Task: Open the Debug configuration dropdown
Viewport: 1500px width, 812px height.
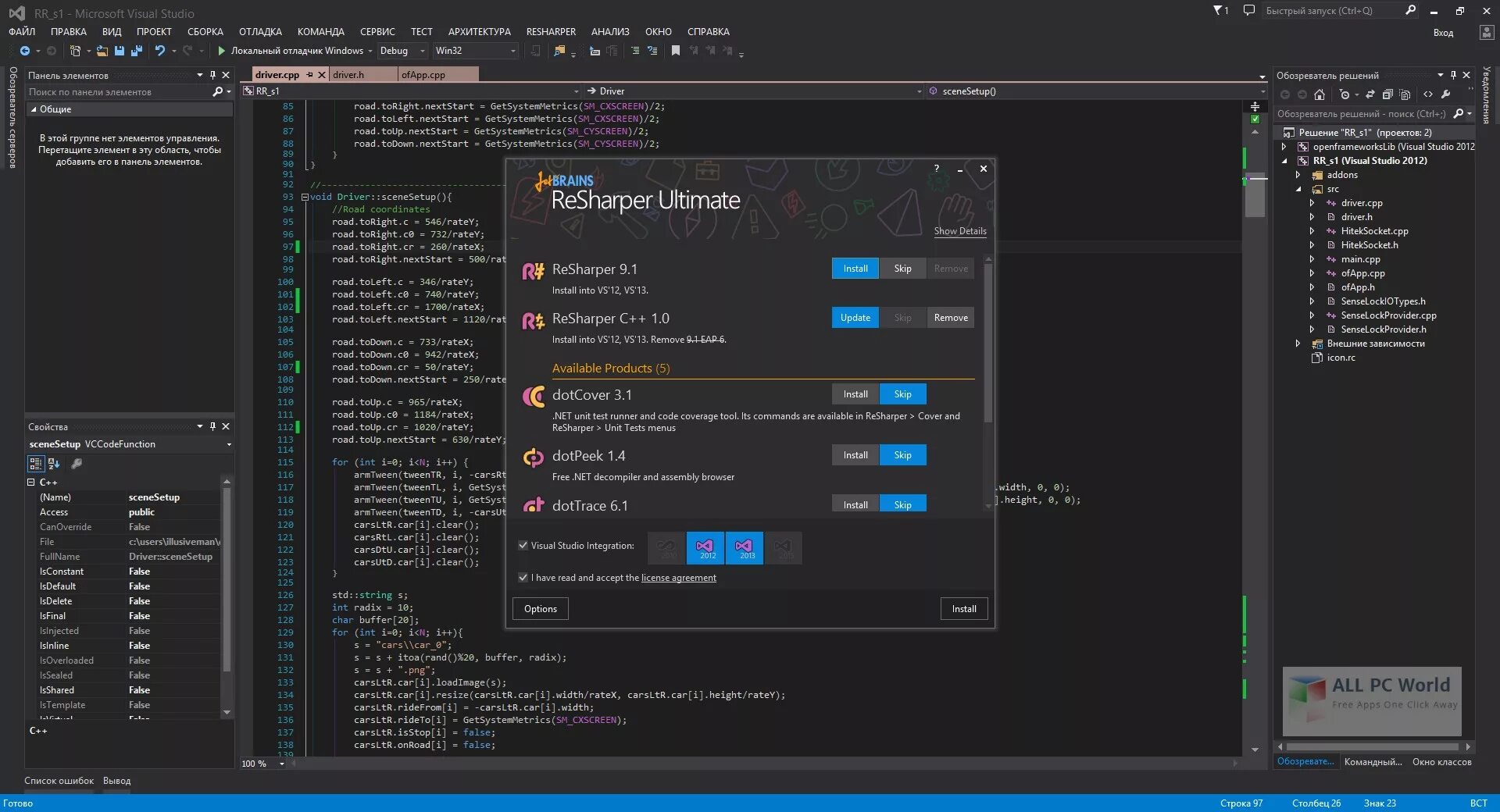Action: 402,51
